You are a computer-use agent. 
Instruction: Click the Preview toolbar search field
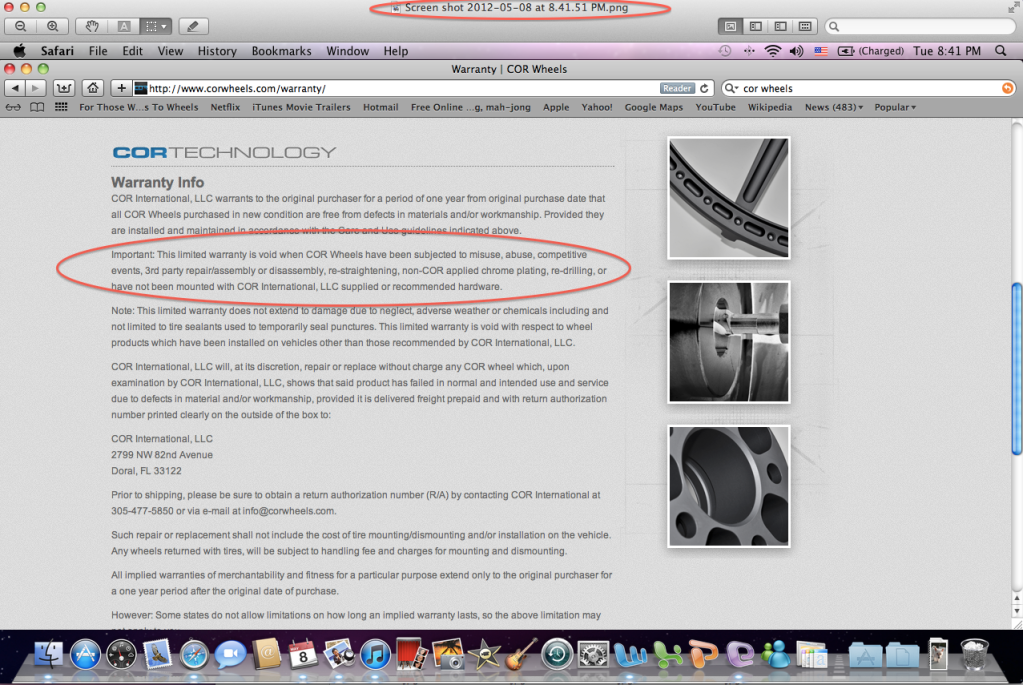pos(921,27)
